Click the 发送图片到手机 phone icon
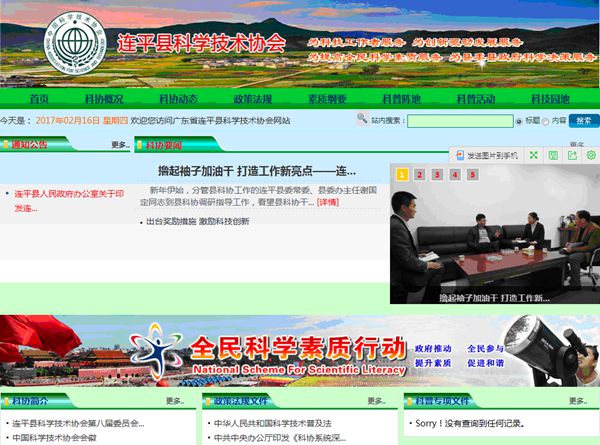This screenshot has height=445, width=600. (x=460, y=156)
